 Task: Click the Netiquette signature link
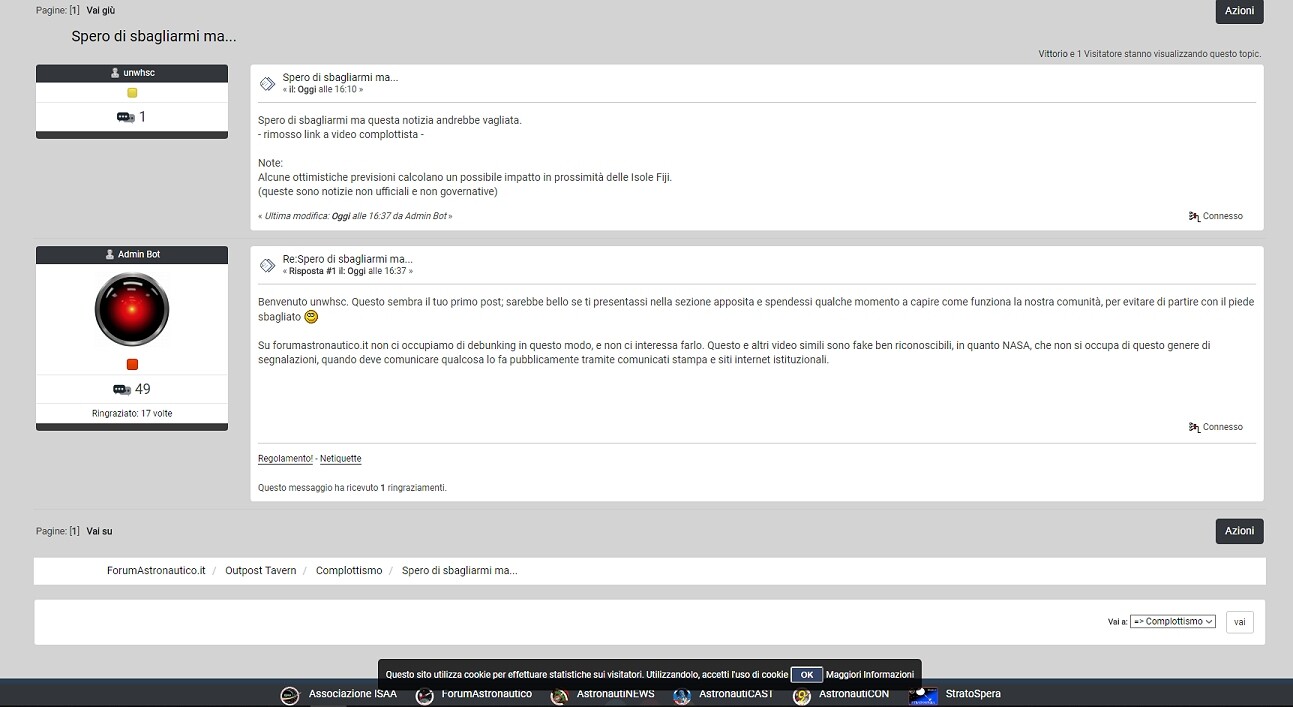[x=340, y=459]
